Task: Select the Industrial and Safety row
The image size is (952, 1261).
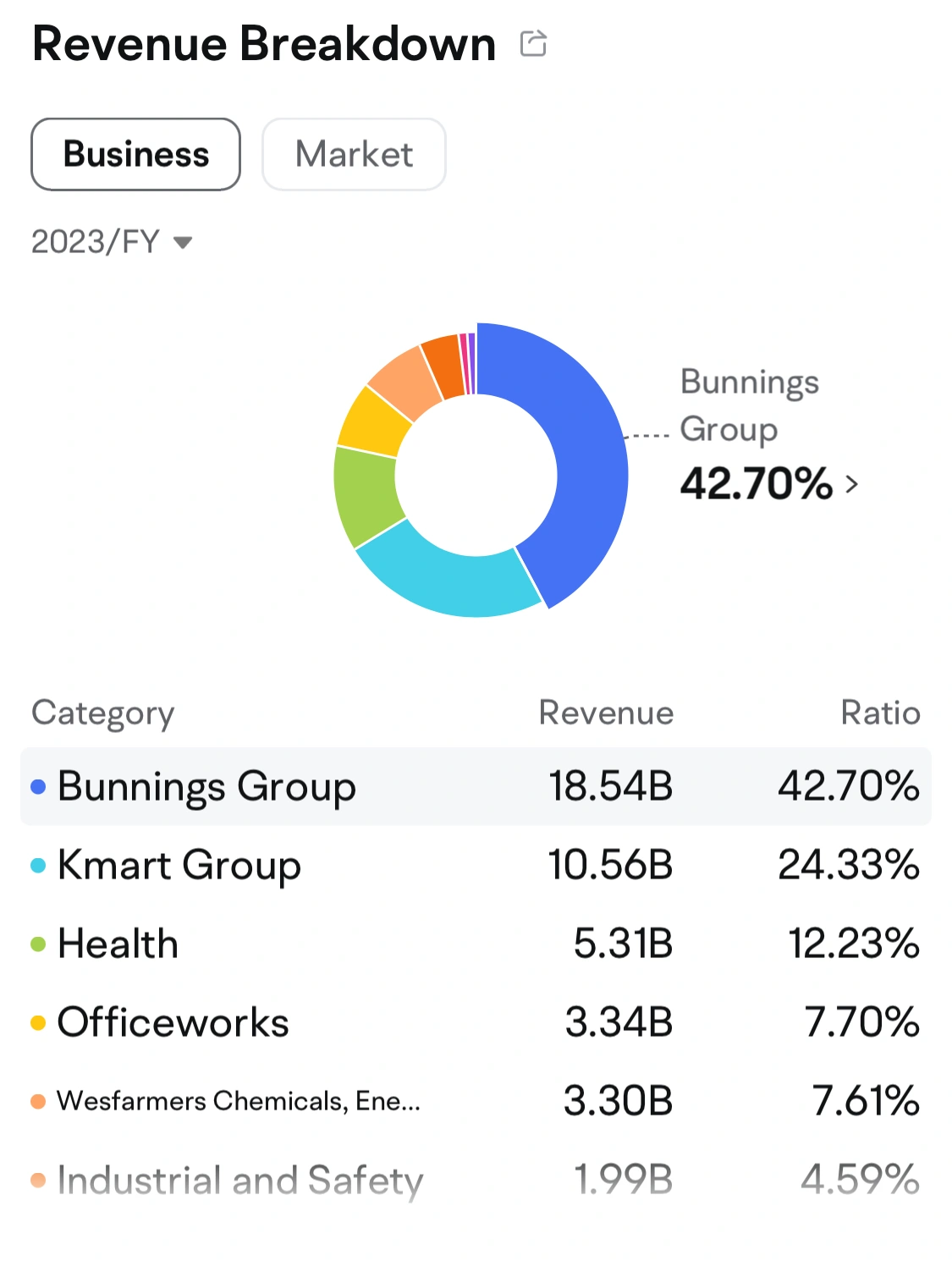Action: click(x=476, y=1180)
